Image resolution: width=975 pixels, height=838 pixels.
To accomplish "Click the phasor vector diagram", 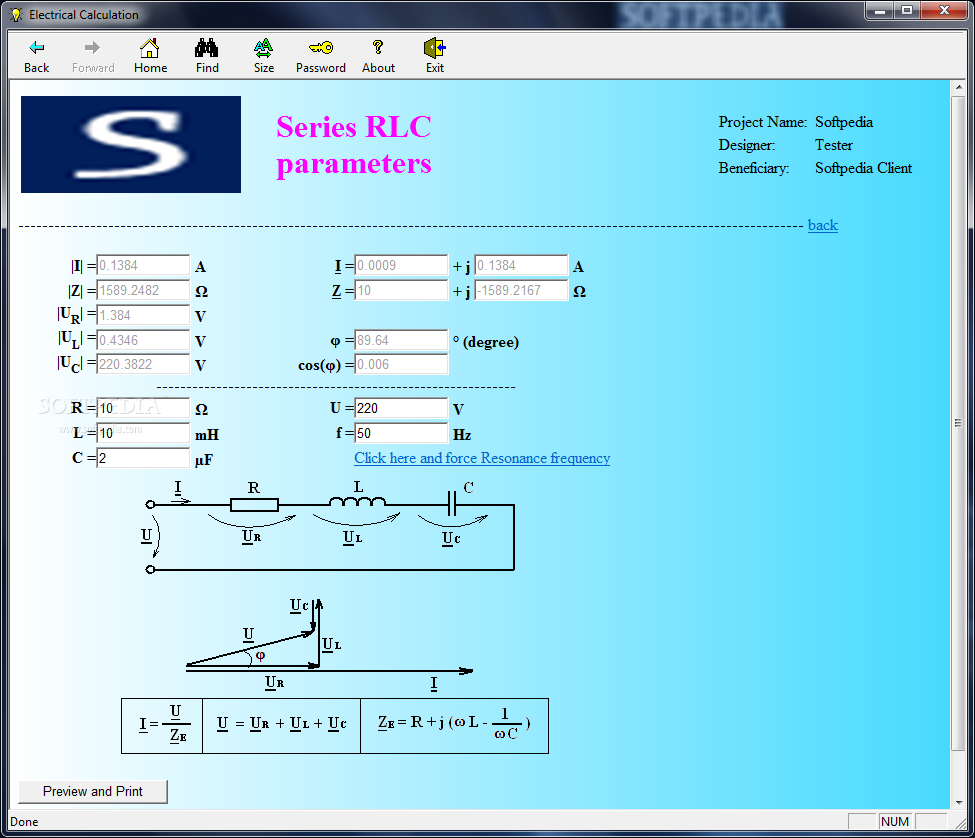I will tap(330, 645).
